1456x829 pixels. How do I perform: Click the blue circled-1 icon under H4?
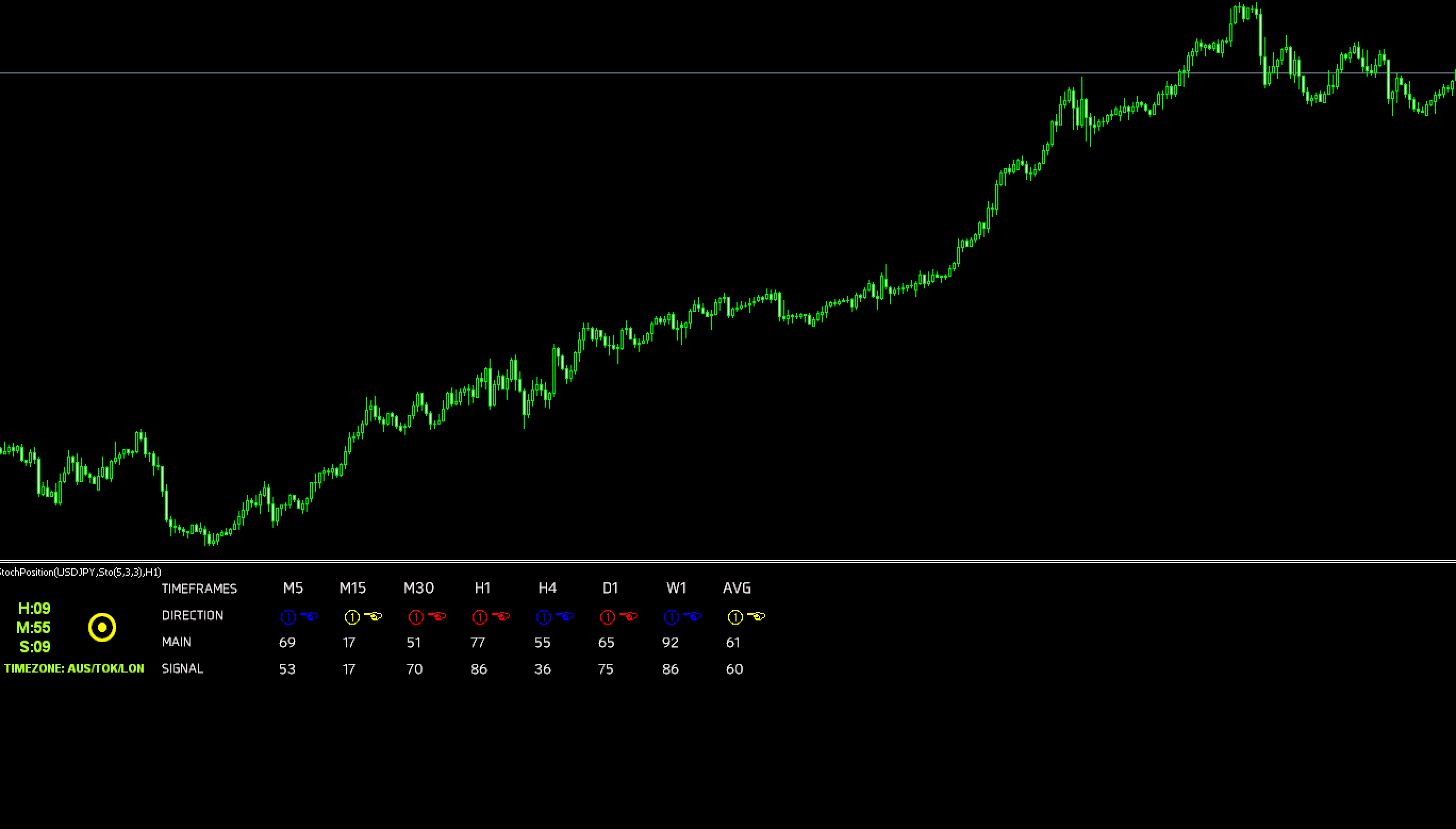click(544, 617)
